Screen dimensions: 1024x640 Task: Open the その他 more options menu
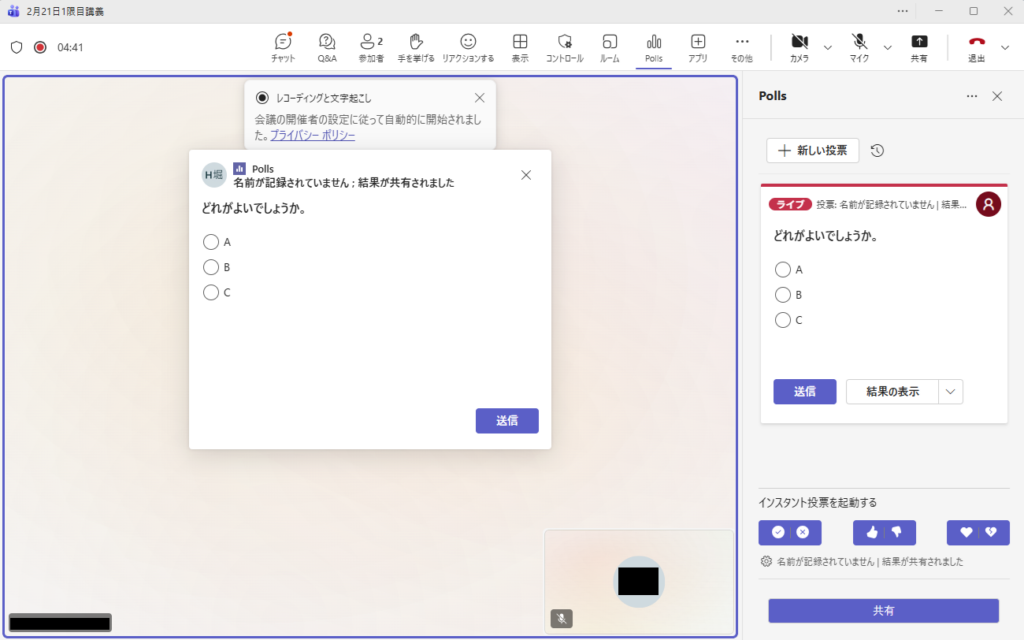pos(741,47)
